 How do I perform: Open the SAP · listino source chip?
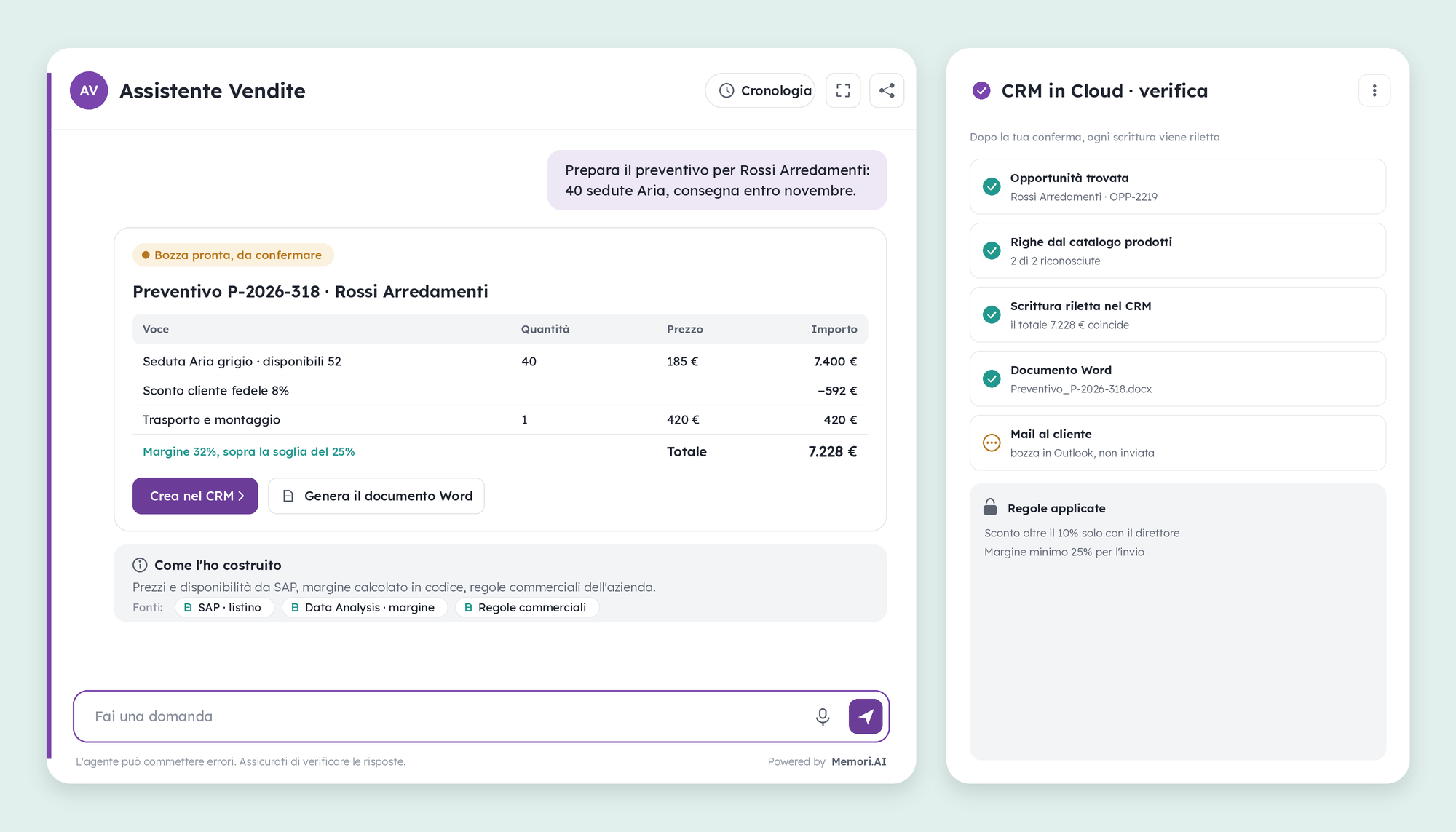tap(224, 607)
